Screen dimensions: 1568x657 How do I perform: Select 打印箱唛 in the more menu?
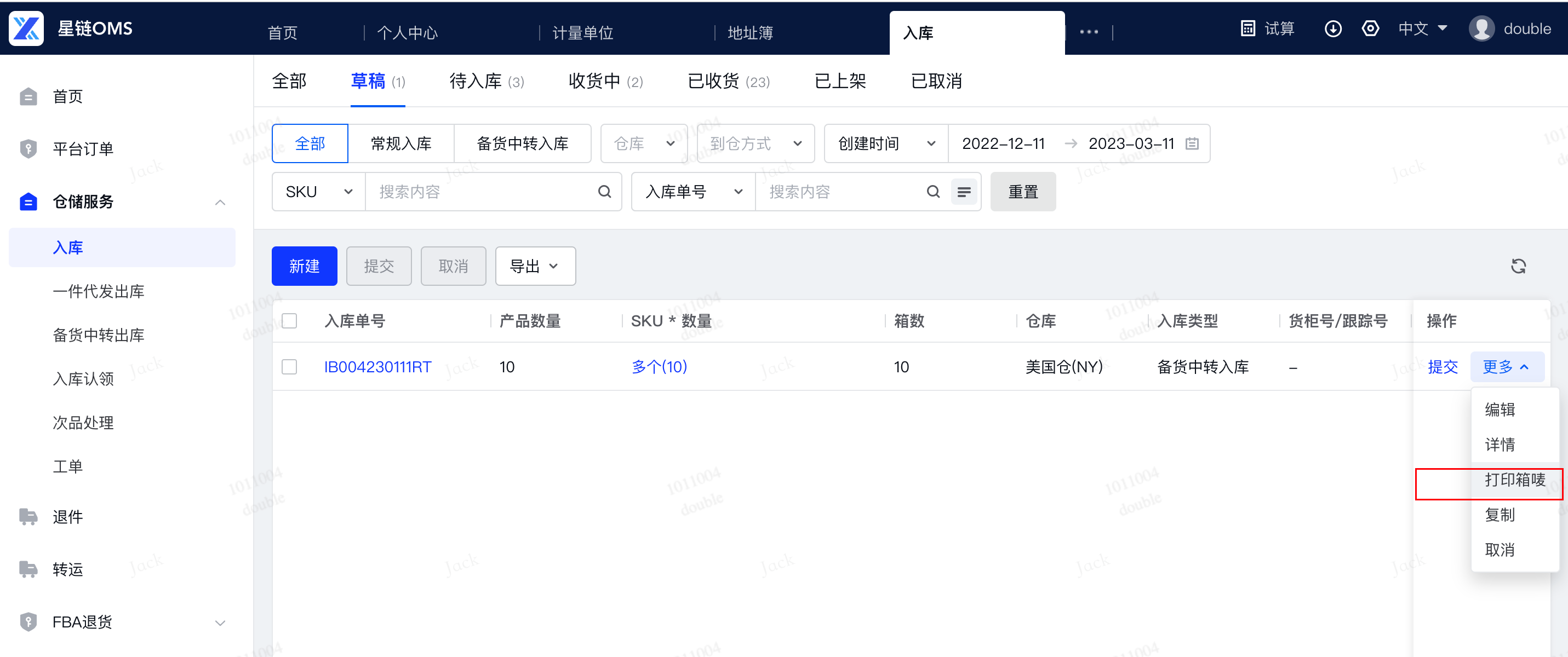click(x=1514, y=480)
